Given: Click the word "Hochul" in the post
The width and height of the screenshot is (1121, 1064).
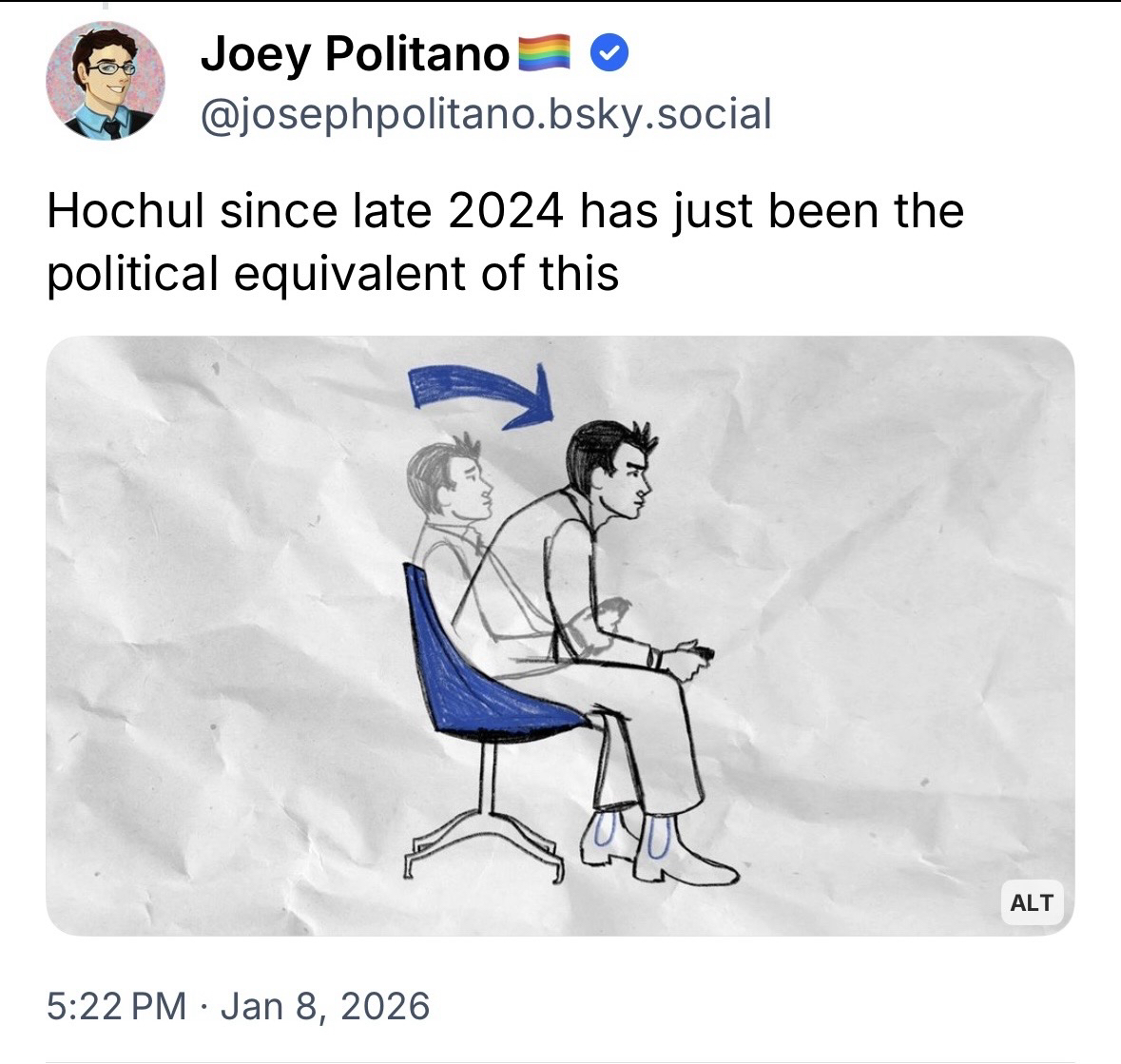Looking at the screenshot, I should point(126,211).
